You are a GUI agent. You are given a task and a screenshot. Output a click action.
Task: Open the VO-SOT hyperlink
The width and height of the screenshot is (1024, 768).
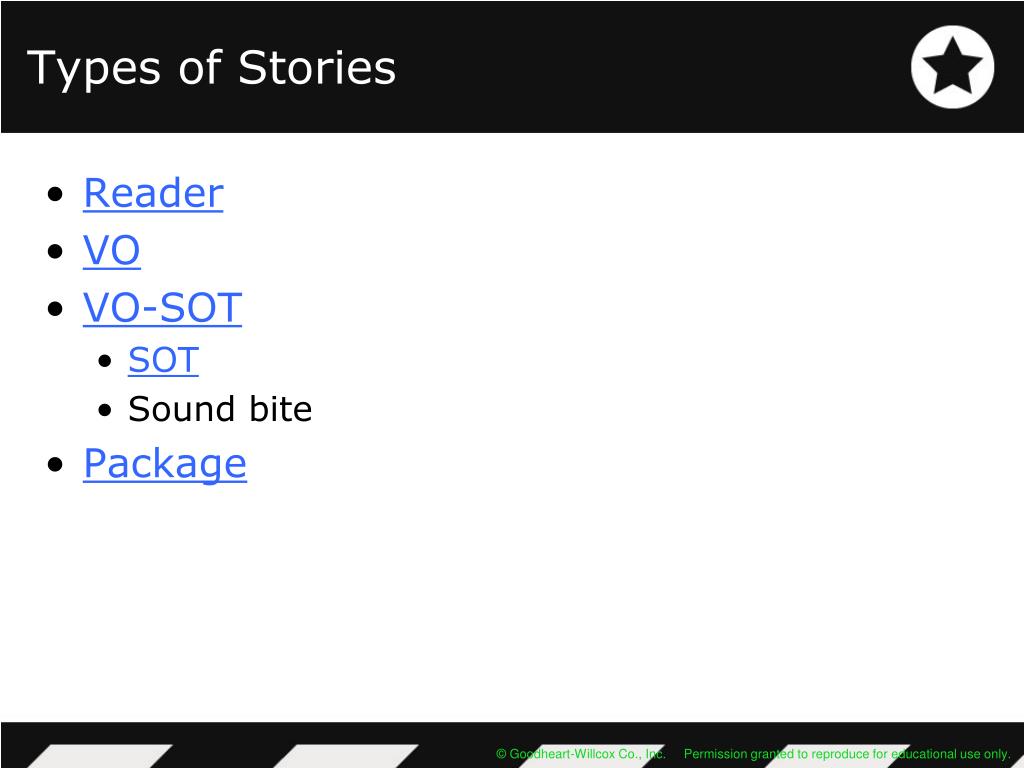[163, 308]
